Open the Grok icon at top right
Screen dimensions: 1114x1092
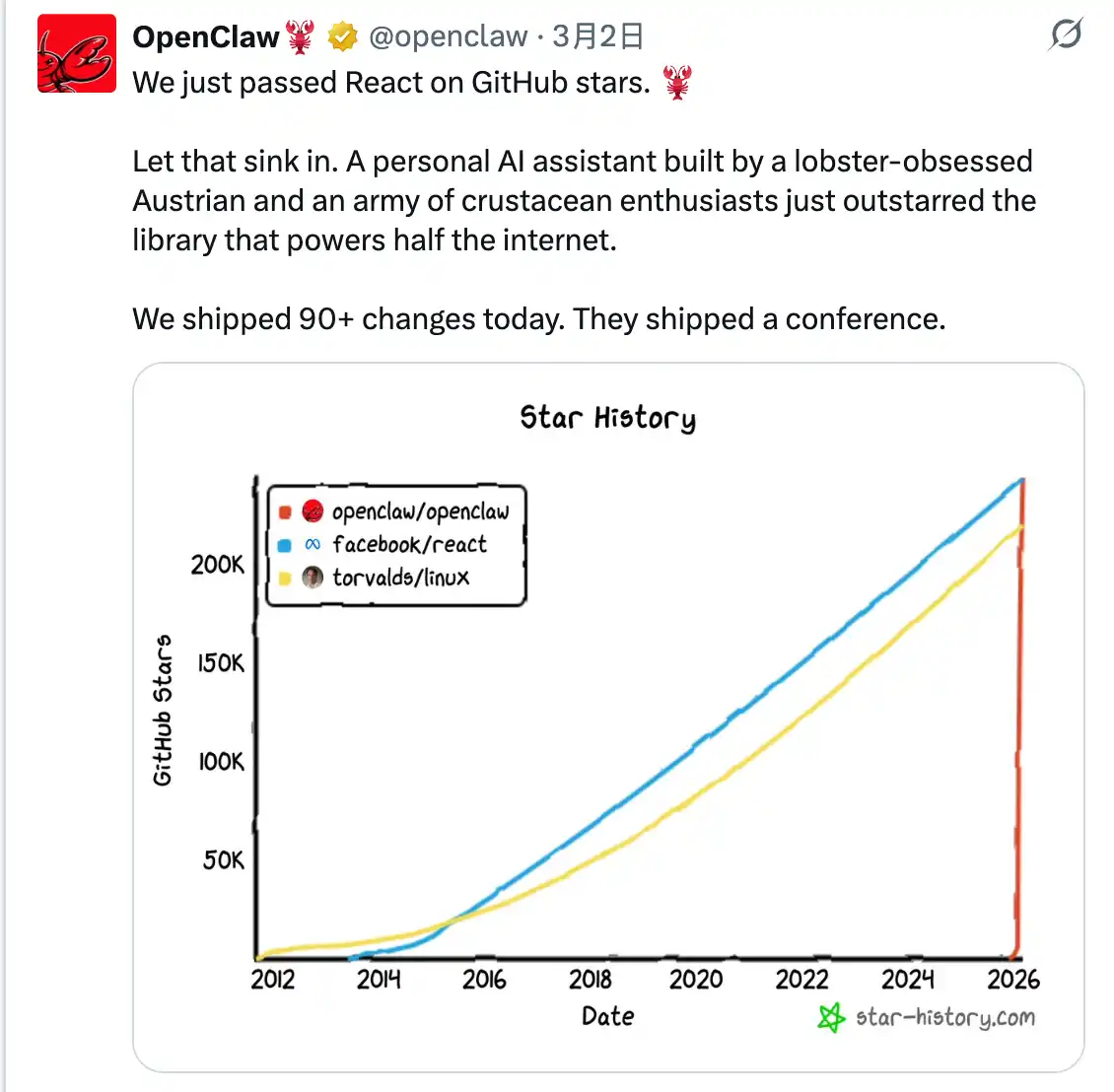tap(1066, 35)
